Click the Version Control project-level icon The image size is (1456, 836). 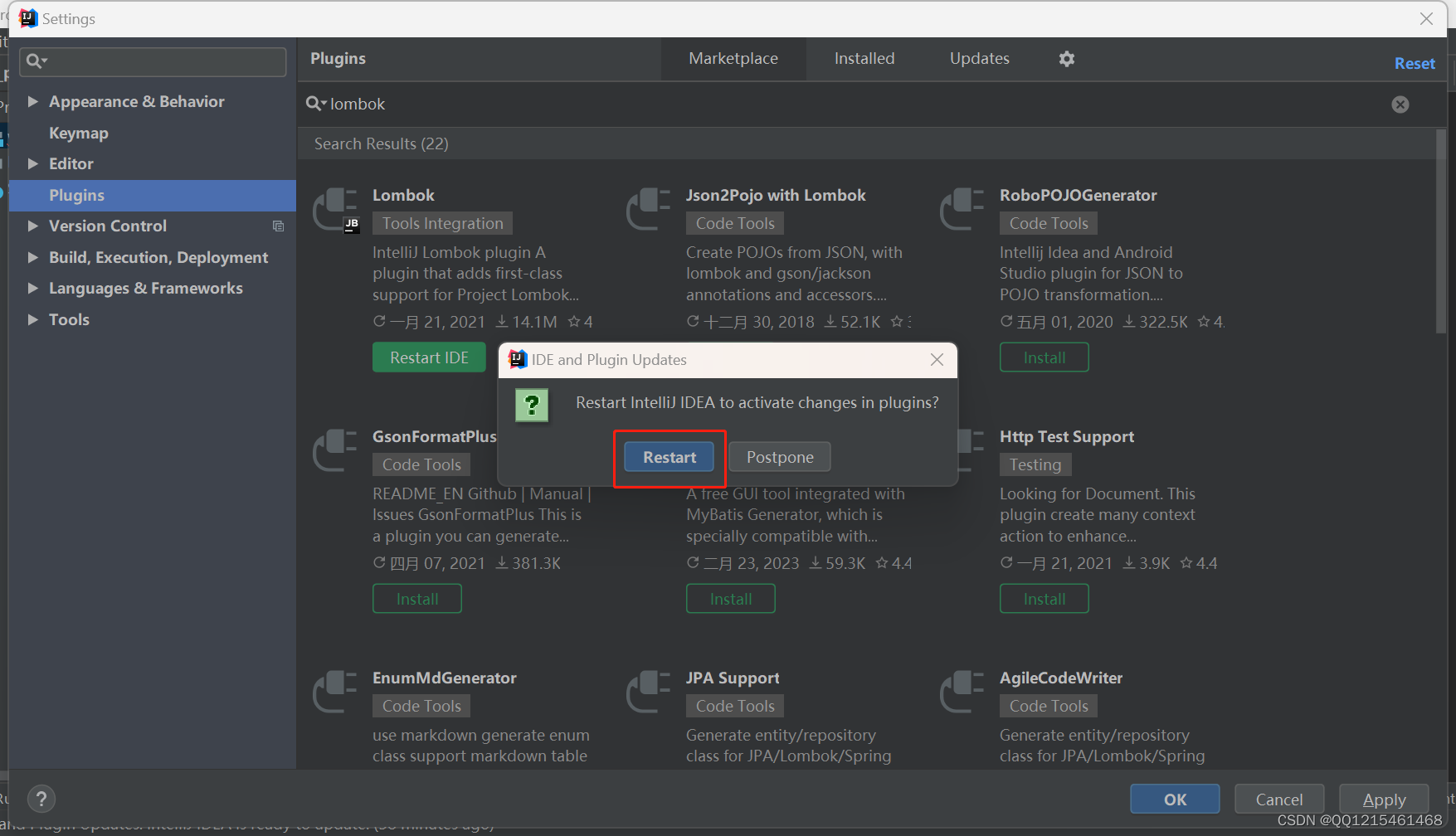point(278,226)
